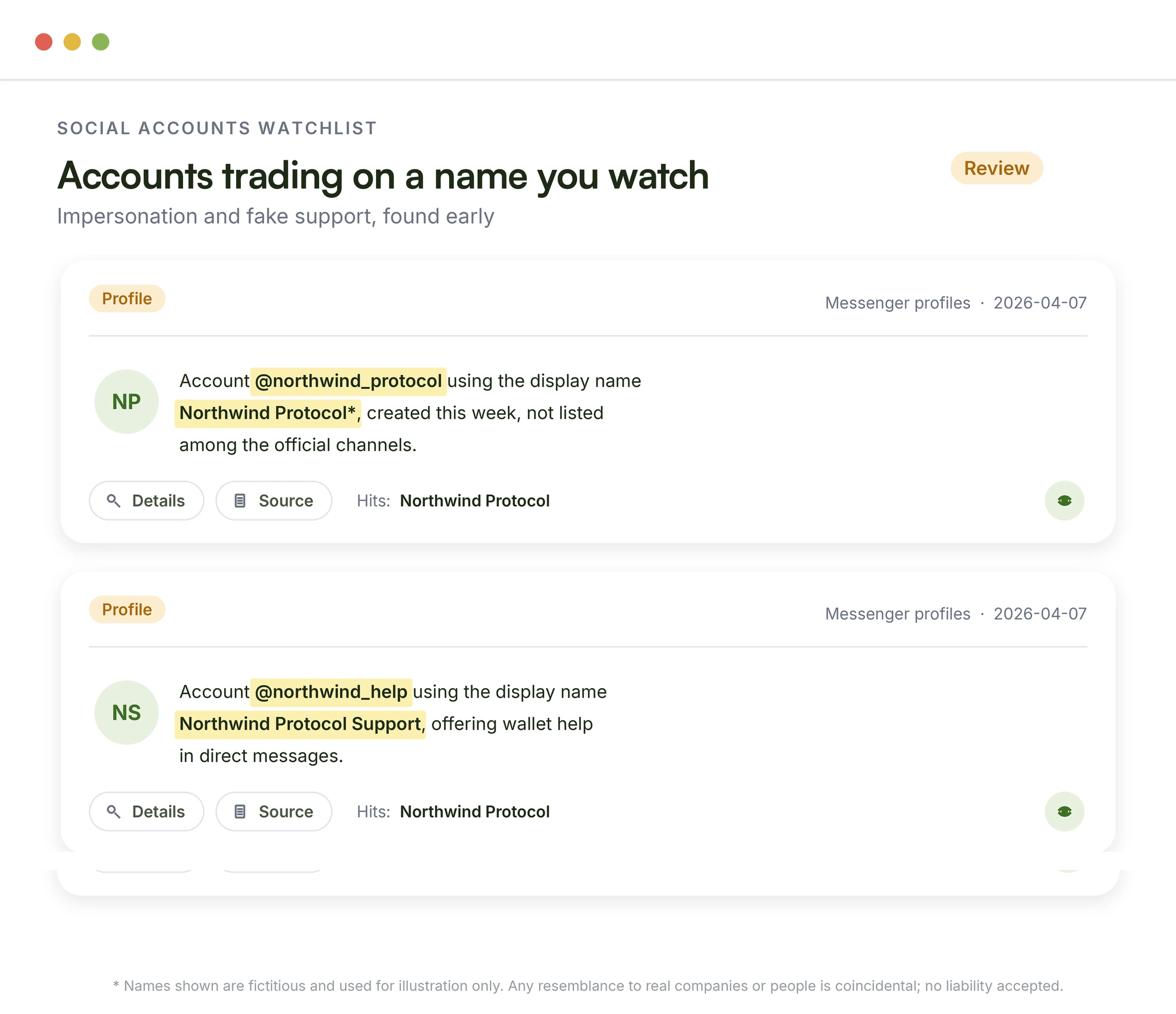This screenshot has height=1014, width=1176.
Task: Open Details for the @northwind_help account
Action: (x=146, y=812)
